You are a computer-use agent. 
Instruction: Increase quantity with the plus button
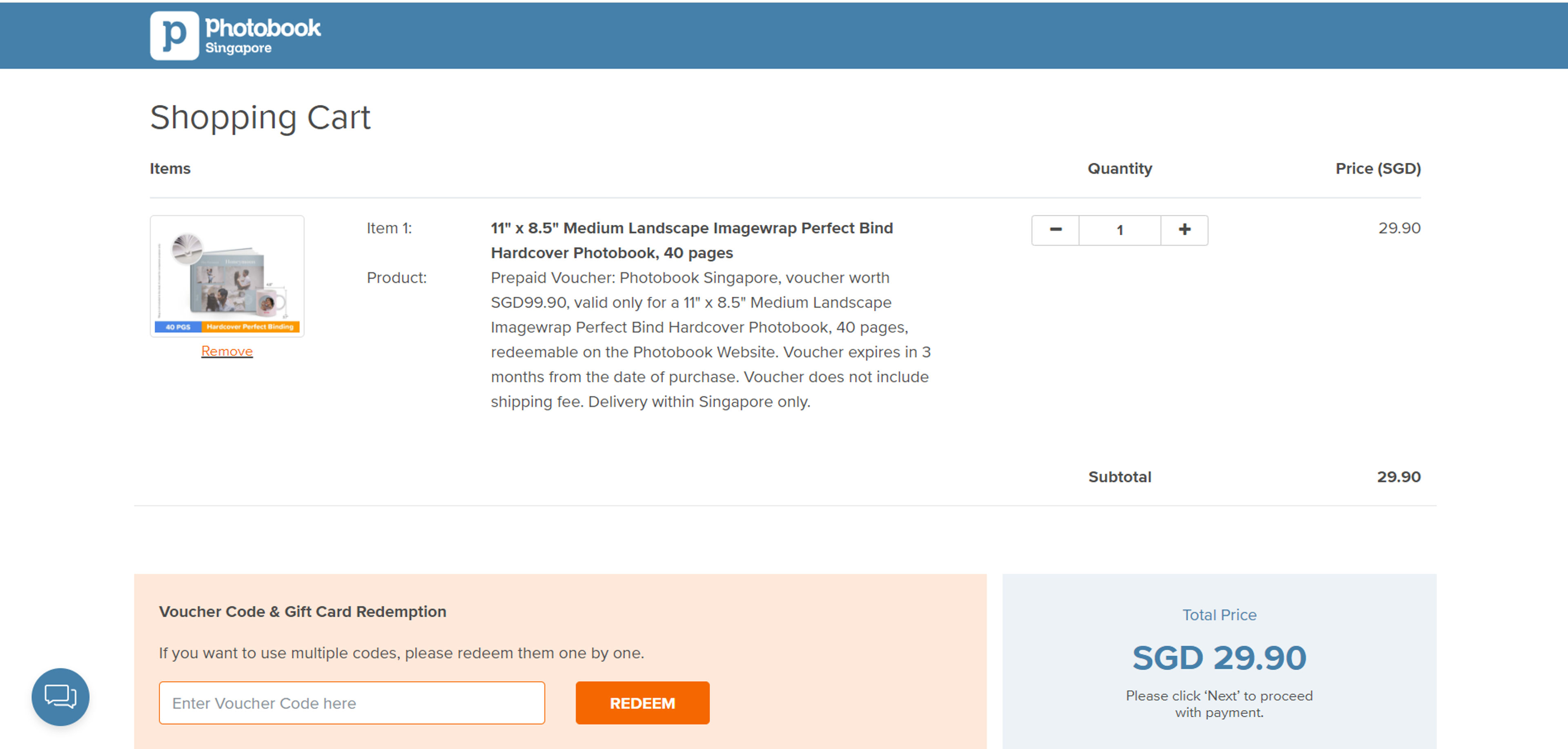pyautogui.click(x=1184, y=230)
